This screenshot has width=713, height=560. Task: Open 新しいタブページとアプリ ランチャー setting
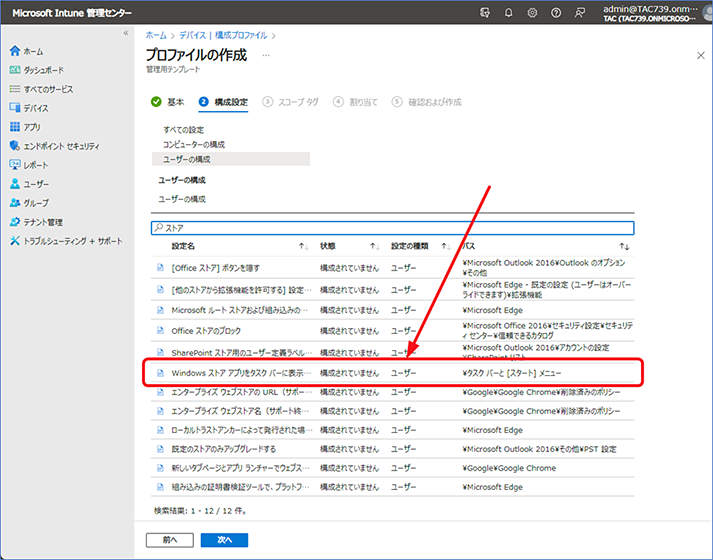pyautogui.click(x=240, y=468)
